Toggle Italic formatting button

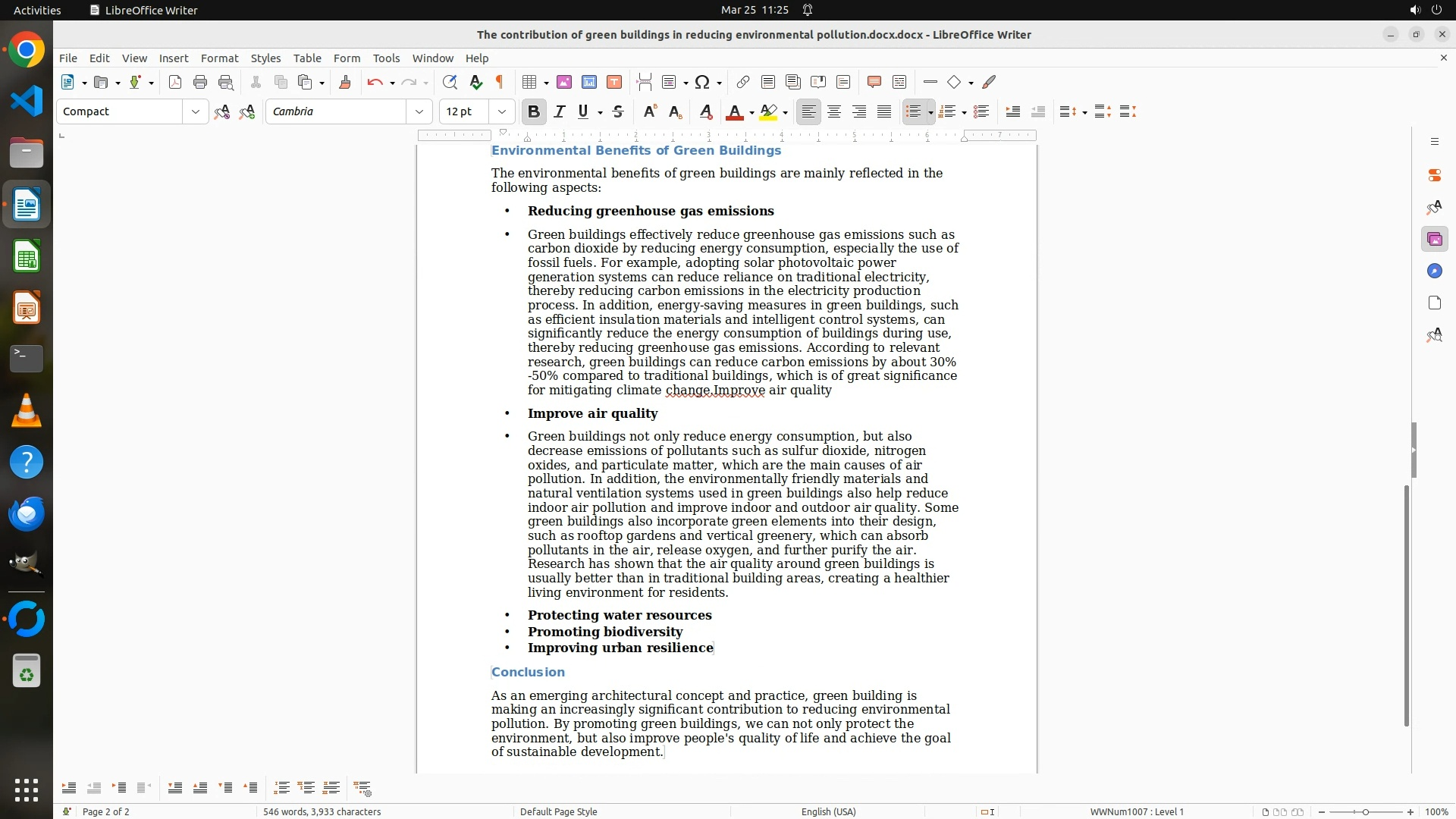tap(560, 111)
